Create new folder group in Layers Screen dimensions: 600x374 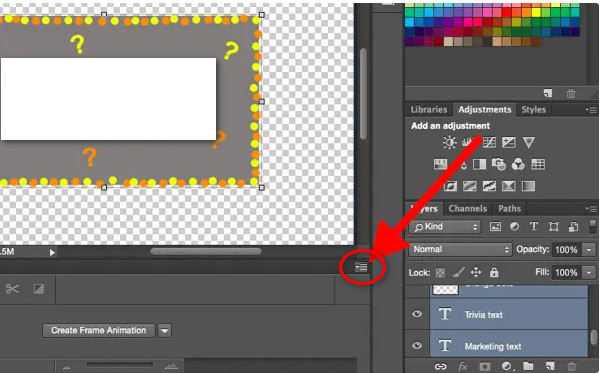pos(528,366)
